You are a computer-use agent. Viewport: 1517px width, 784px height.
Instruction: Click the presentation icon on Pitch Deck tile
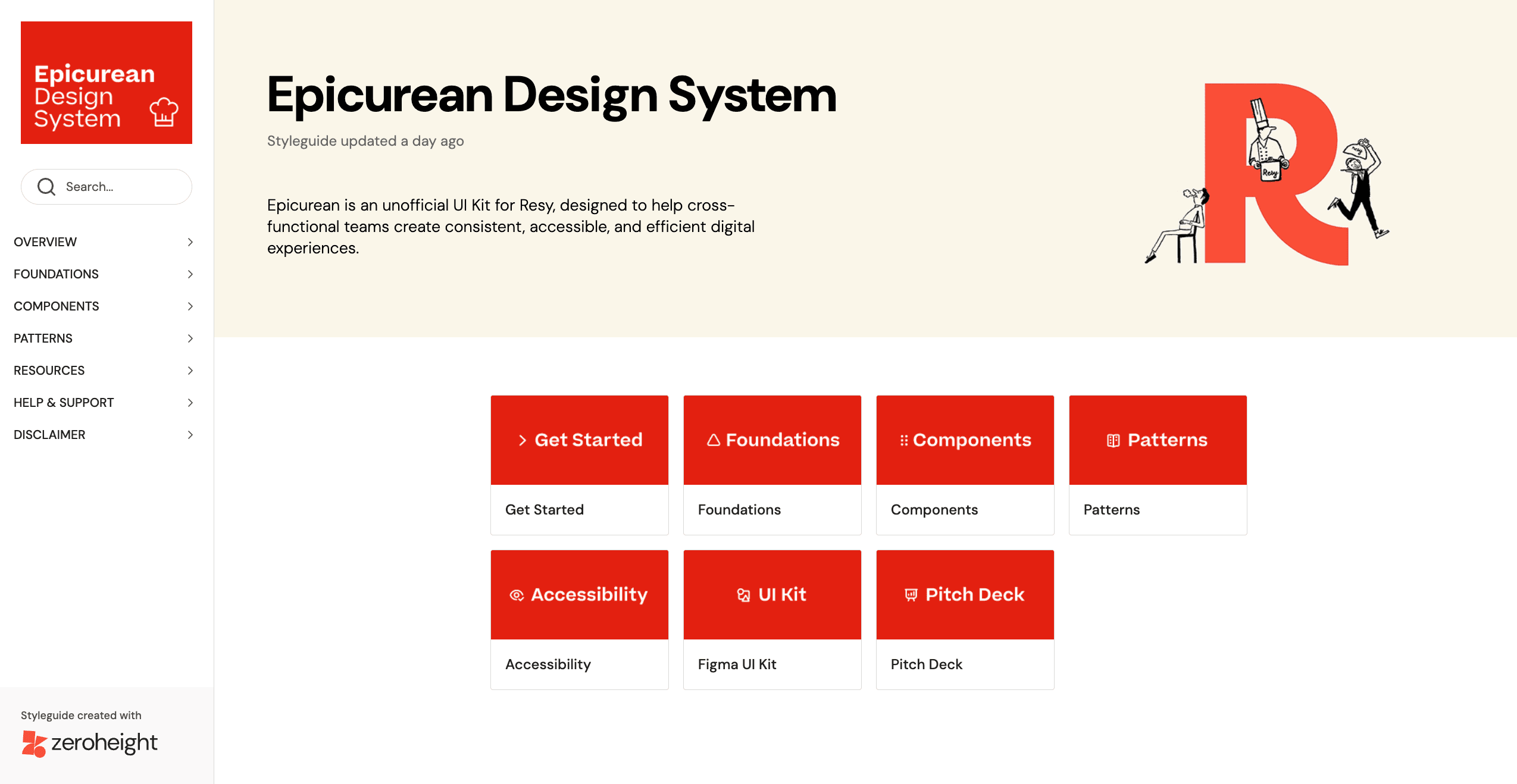pyautogui.click(x=911, y=595)
